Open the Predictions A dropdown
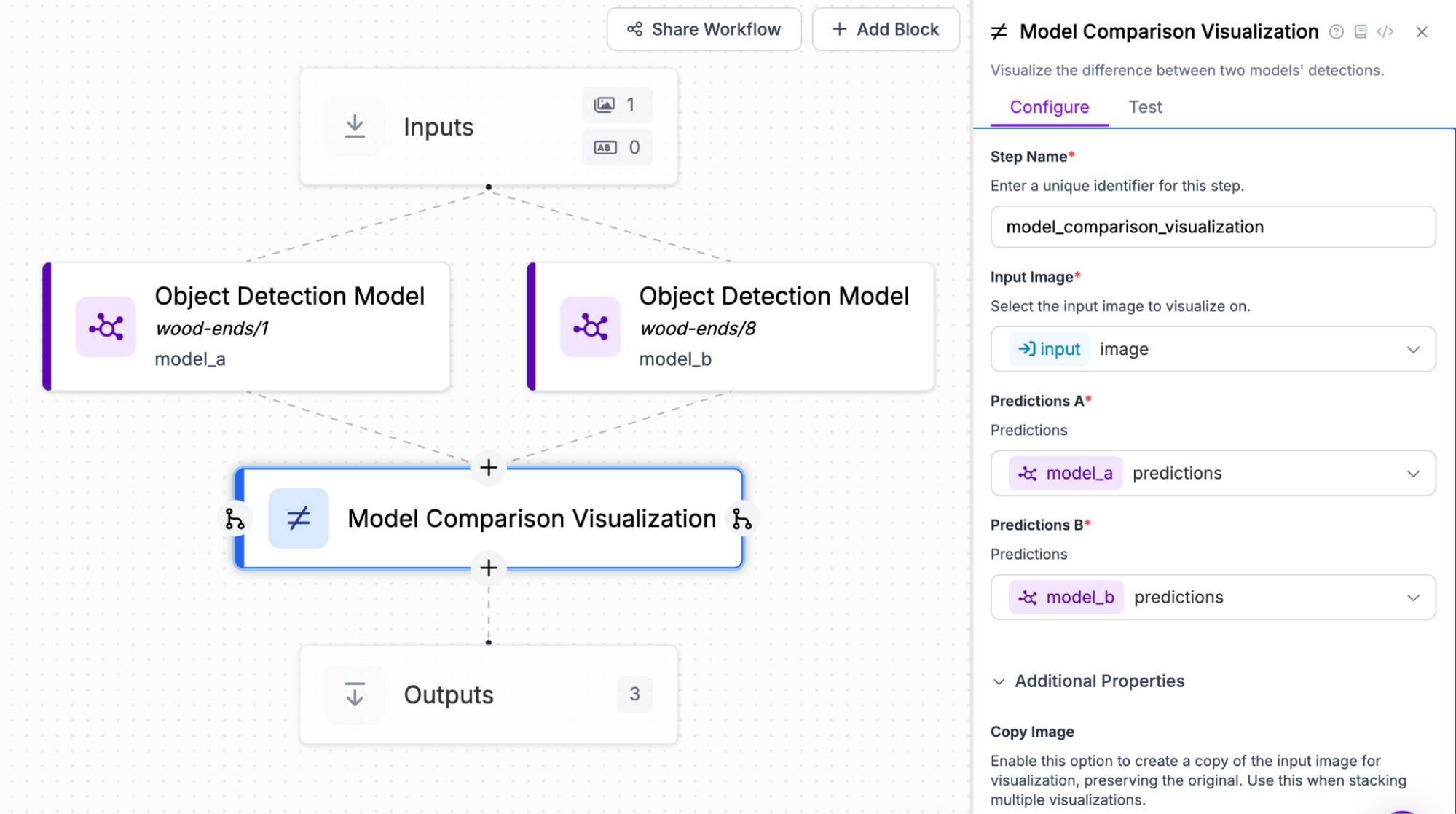Screen dimensions: 1456x814 pos(1213,473)
